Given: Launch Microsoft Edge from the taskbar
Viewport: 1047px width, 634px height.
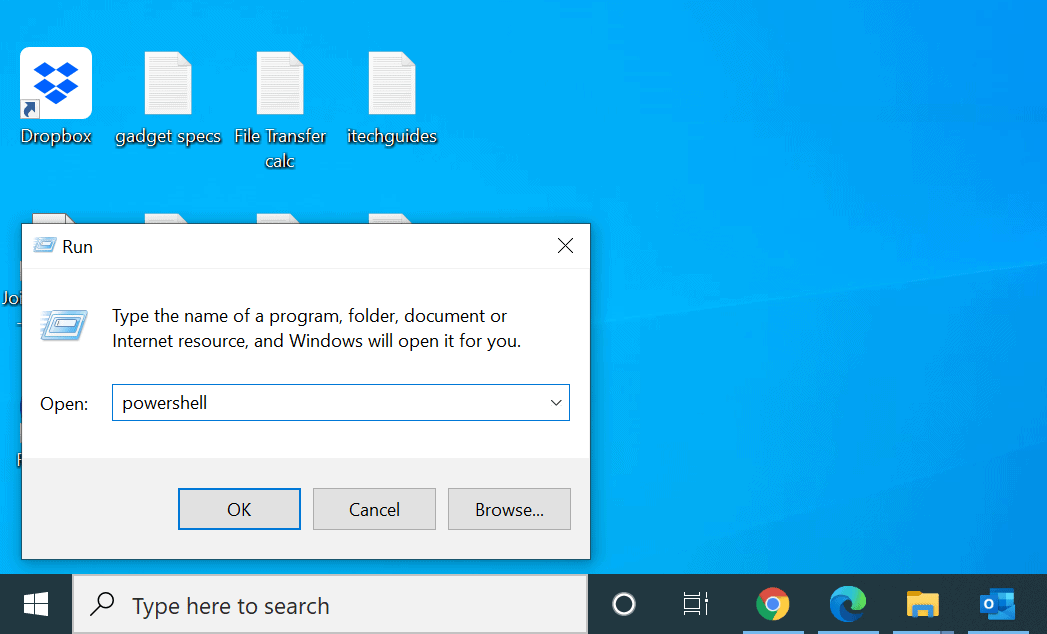Looking at the screenshot, I should coord(848,604).
